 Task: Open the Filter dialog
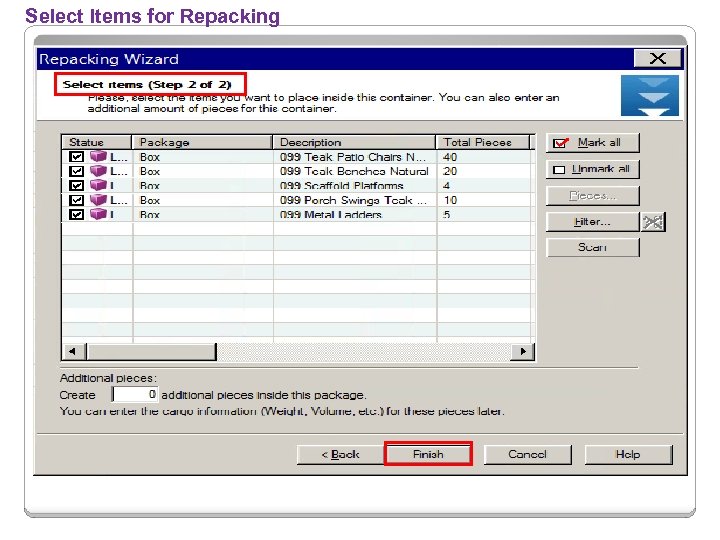pyautogui.click(x=592, y=222)
